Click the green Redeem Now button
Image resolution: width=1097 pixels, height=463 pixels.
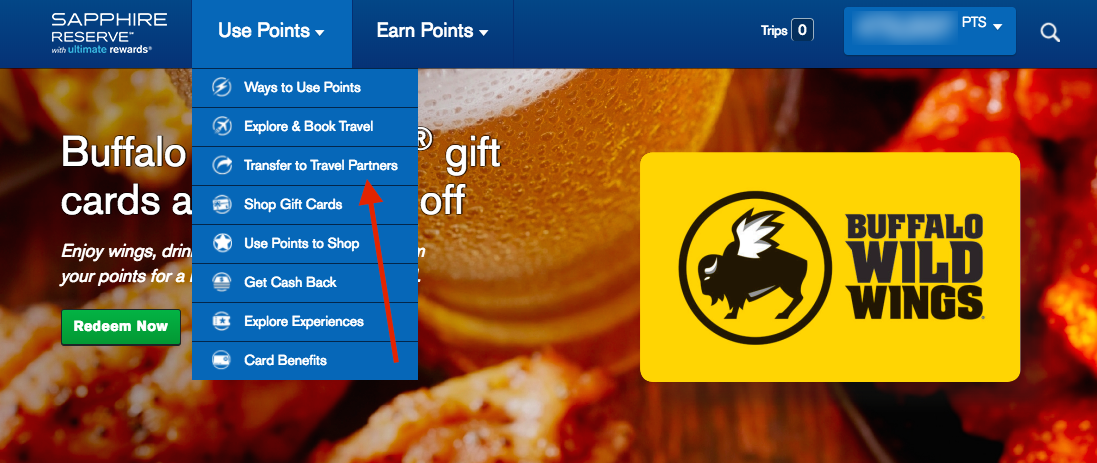[x=121, y=327]
